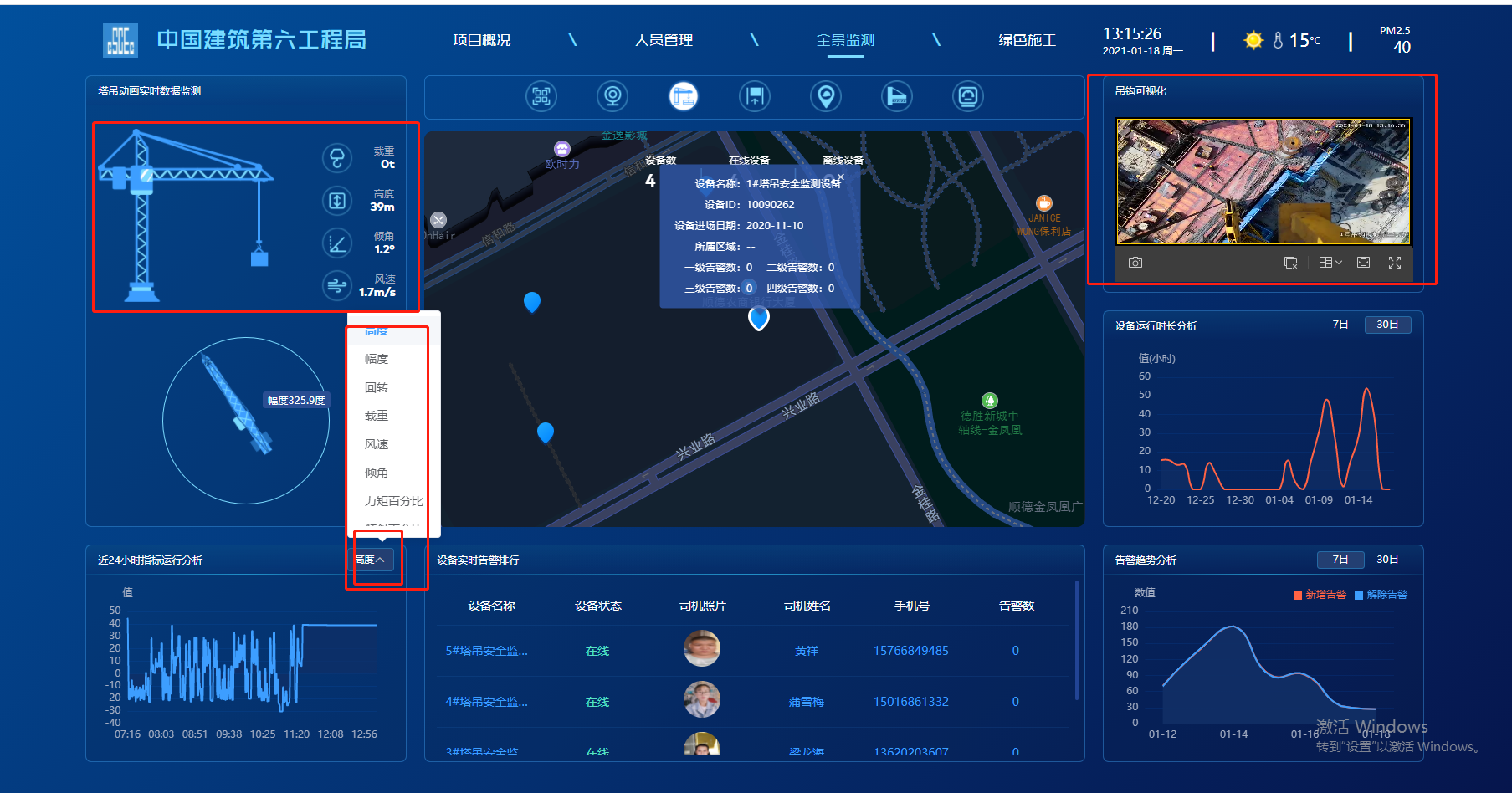The width and height of the screenshot is (1512, 793).
Task: Click driver name 黄祥
Action: click(x=807, y=651)
